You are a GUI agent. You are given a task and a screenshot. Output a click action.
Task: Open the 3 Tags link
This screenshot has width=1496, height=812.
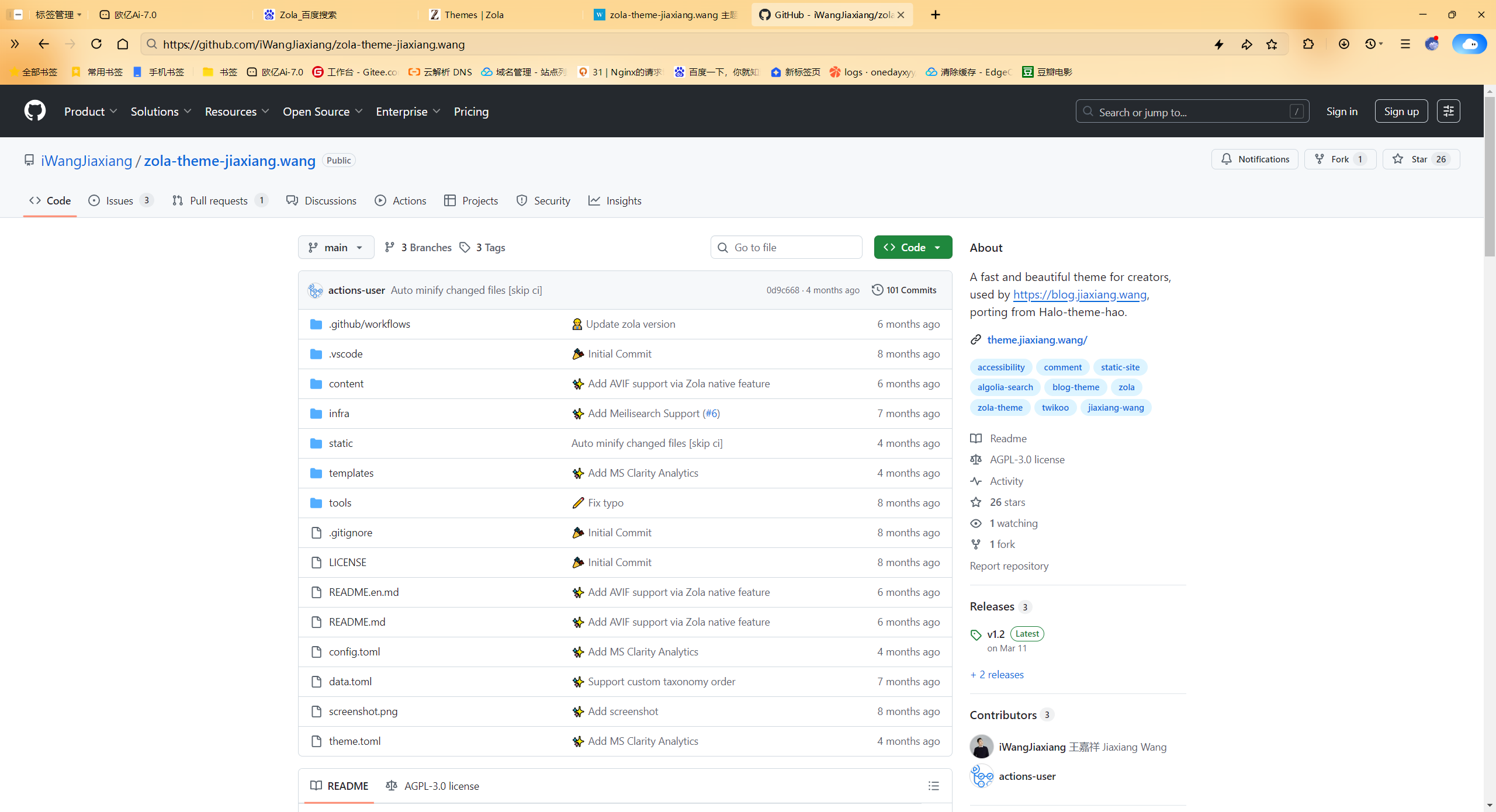(x=482, y=247)
